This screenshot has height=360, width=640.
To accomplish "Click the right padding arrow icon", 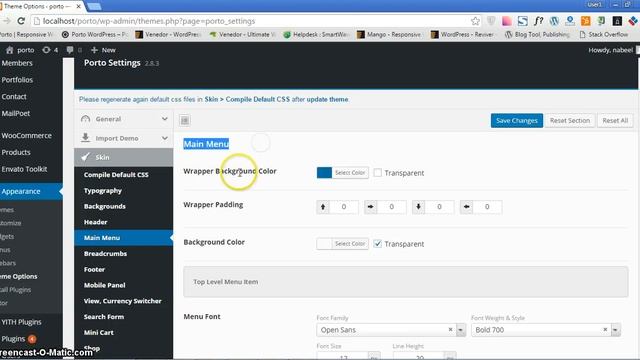I will [x=371, y=207].
